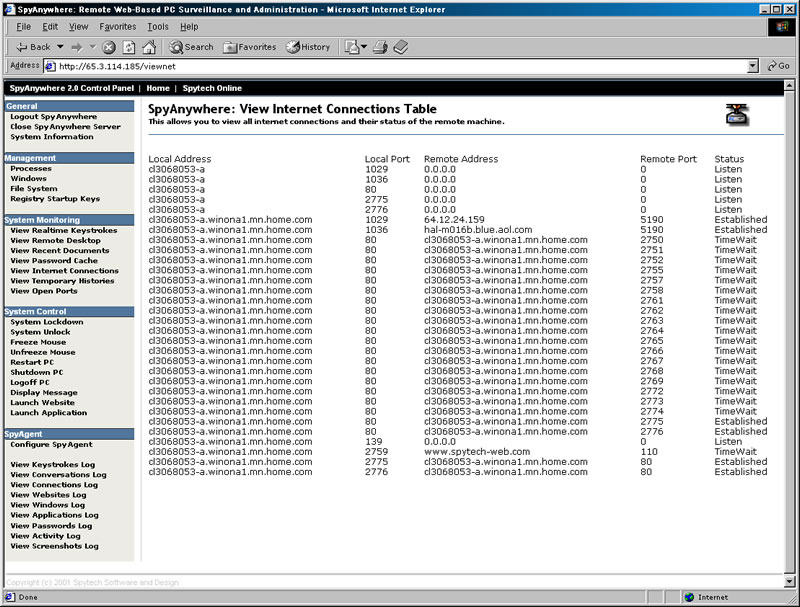This screenshot has height=607, width=800.
Task: Click the Mail toolbar icon
Action: point(352,47)
